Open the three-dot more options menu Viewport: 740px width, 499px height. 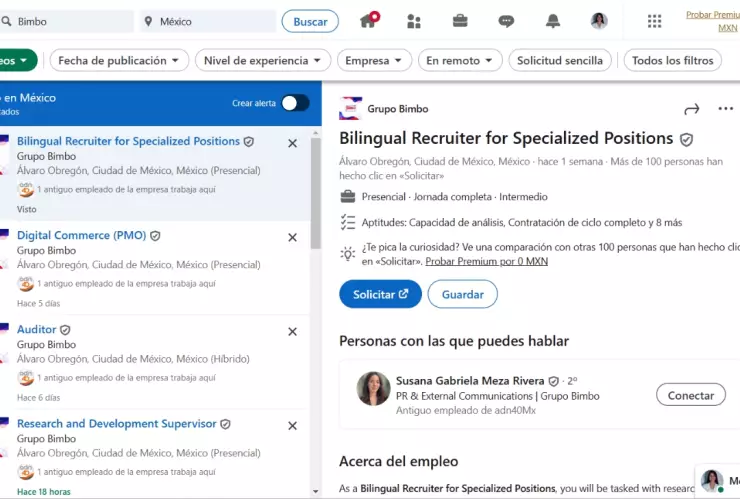pos(725,109)
